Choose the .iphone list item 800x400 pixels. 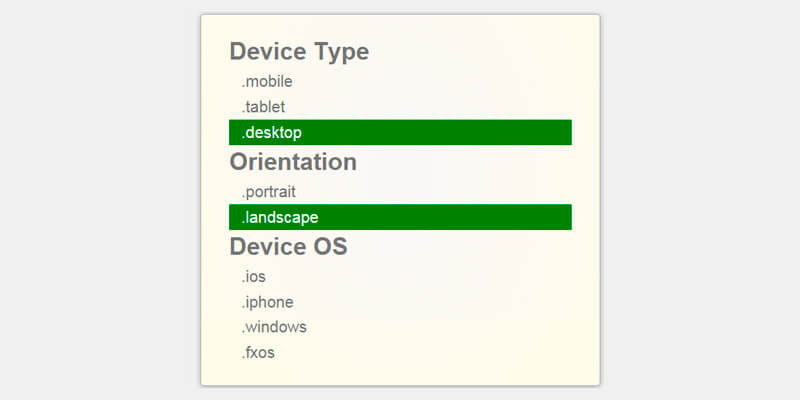[x=266, y=302]
